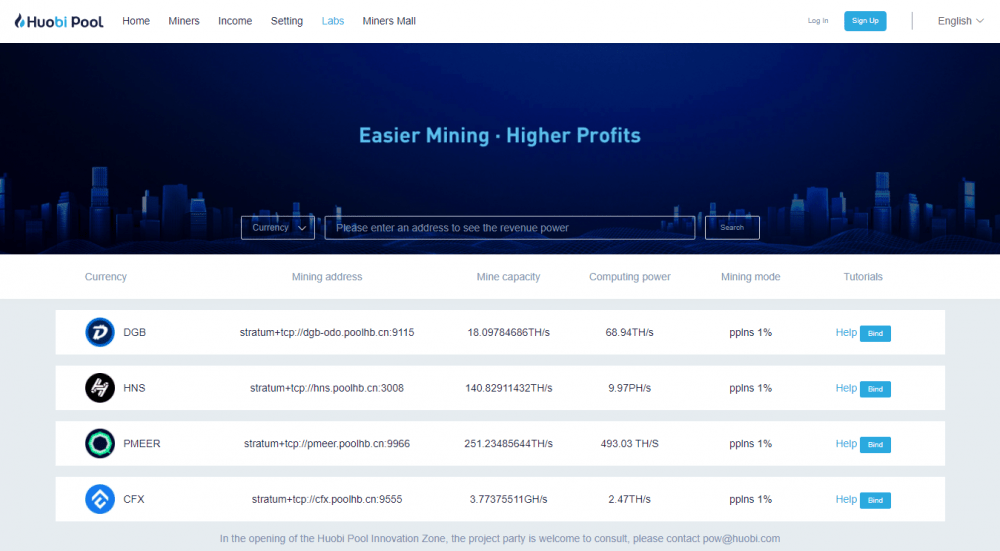1000x551 pixels.
Task: Click the PMEER coin icon
Action: click(x=100, y=443)
